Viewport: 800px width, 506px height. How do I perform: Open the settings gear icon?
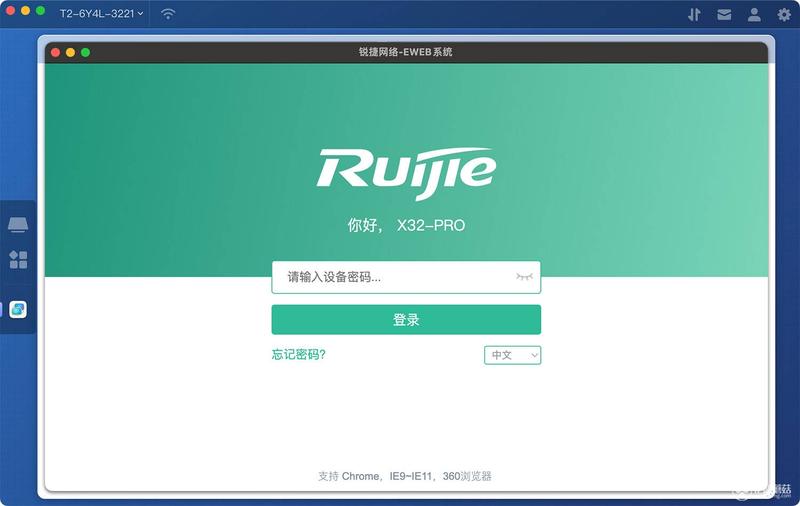784,15
